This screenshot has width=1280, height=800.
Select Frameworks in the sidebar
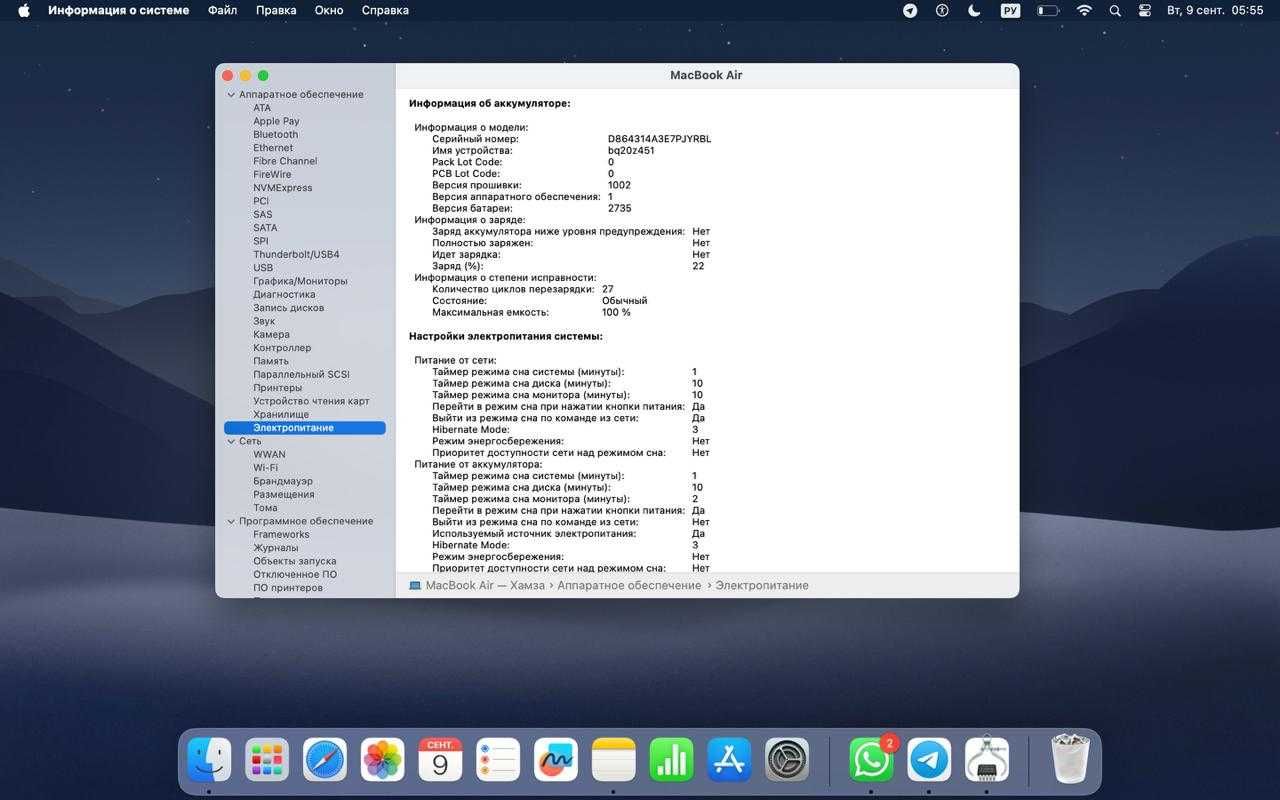click(x=281, y=534)
